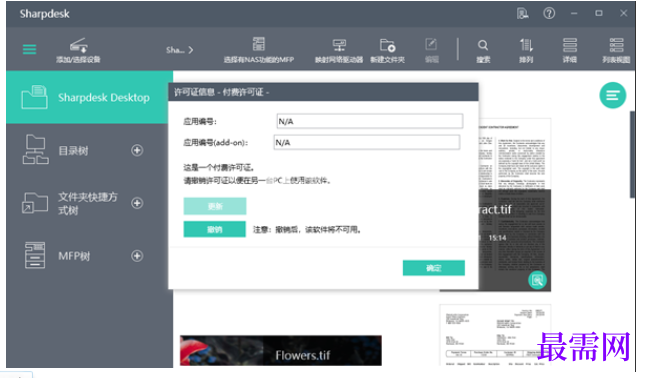Select Sharpdesk Desktop in the sidebar
The width and height of the screenshot is (649, 378).
coord(89,97)
